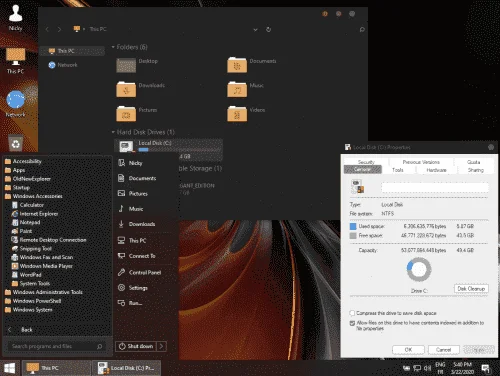The width and height of the screenshot is (500, 376).
Task: Expand Windows System folder
Action: point(29,309)
